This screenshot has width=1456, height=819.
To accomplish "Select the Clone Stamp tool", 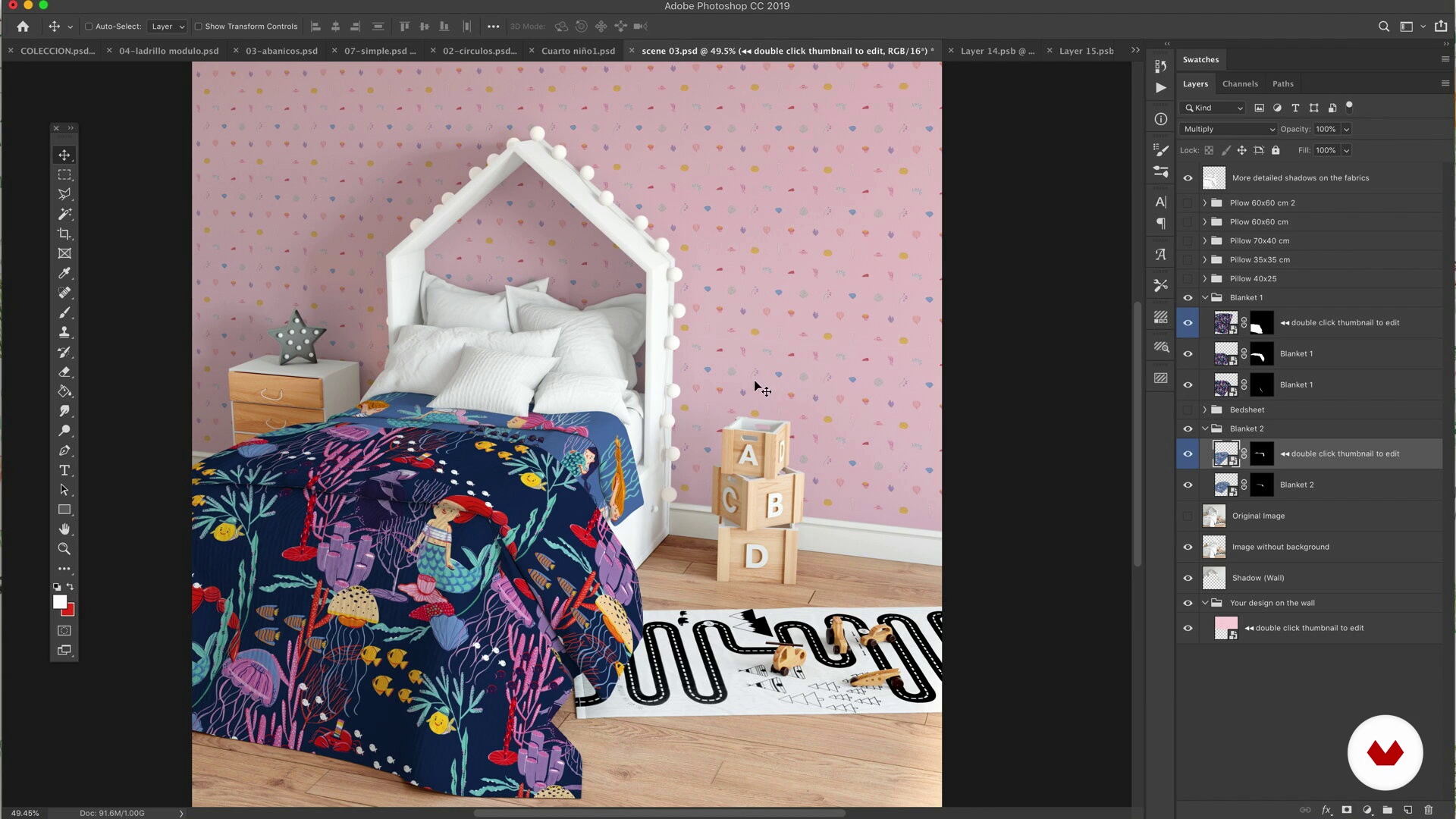I will (x=64, y=333).
